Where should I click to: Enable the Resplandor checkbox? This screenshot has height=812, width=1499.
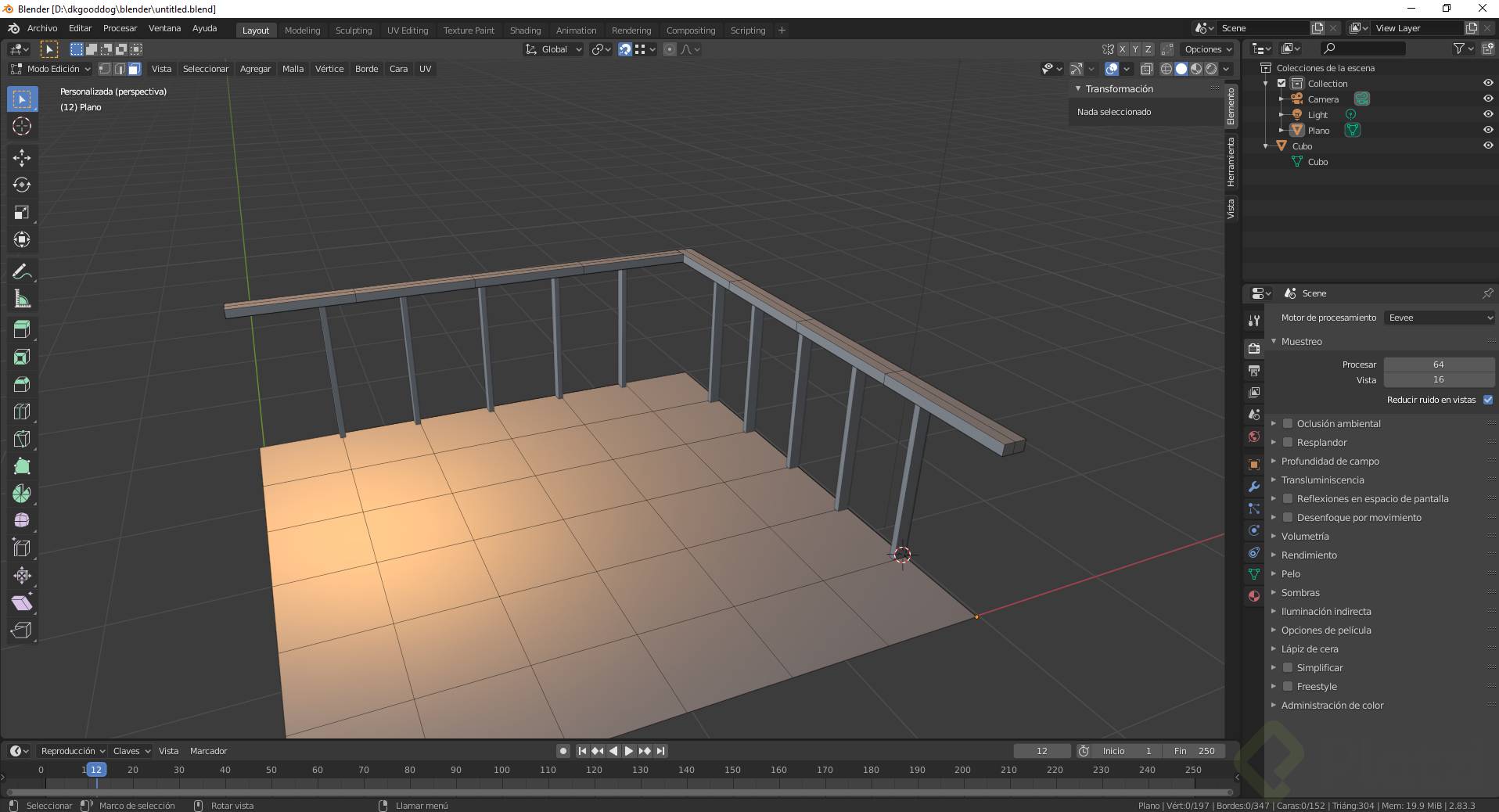tap(1288, 443)
